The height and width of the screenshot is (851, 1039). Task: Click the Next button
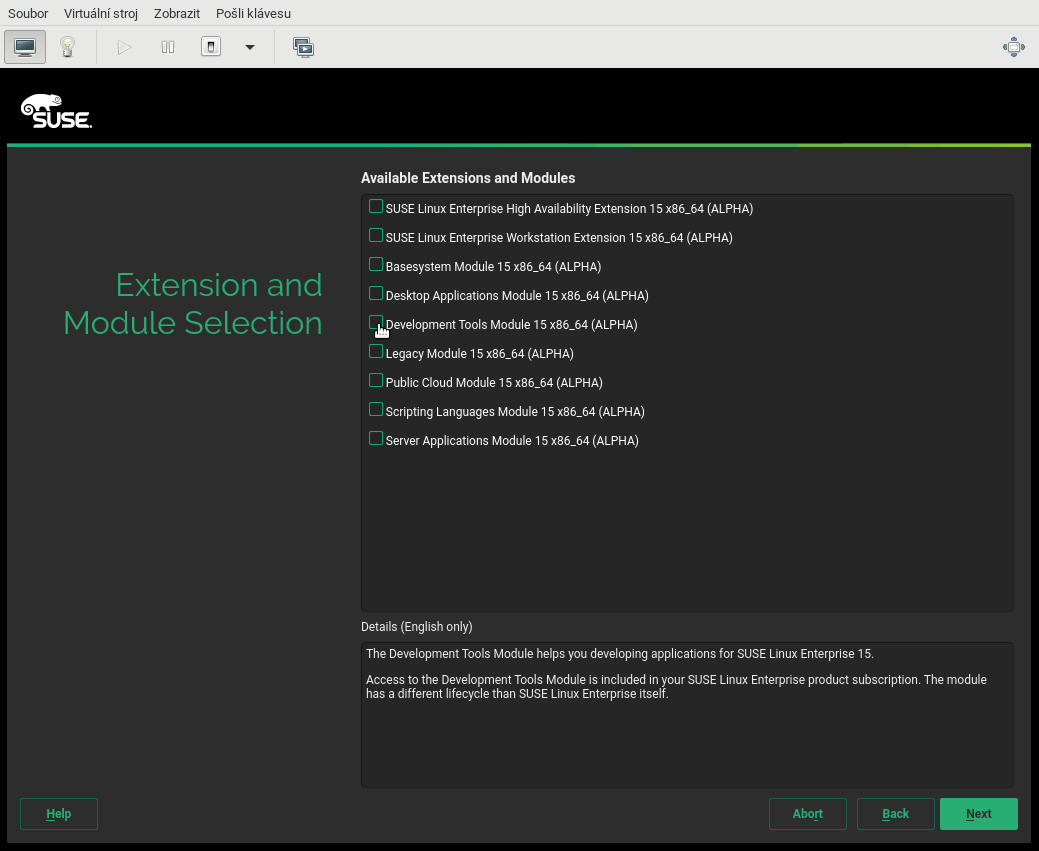(x=978, y=814)
